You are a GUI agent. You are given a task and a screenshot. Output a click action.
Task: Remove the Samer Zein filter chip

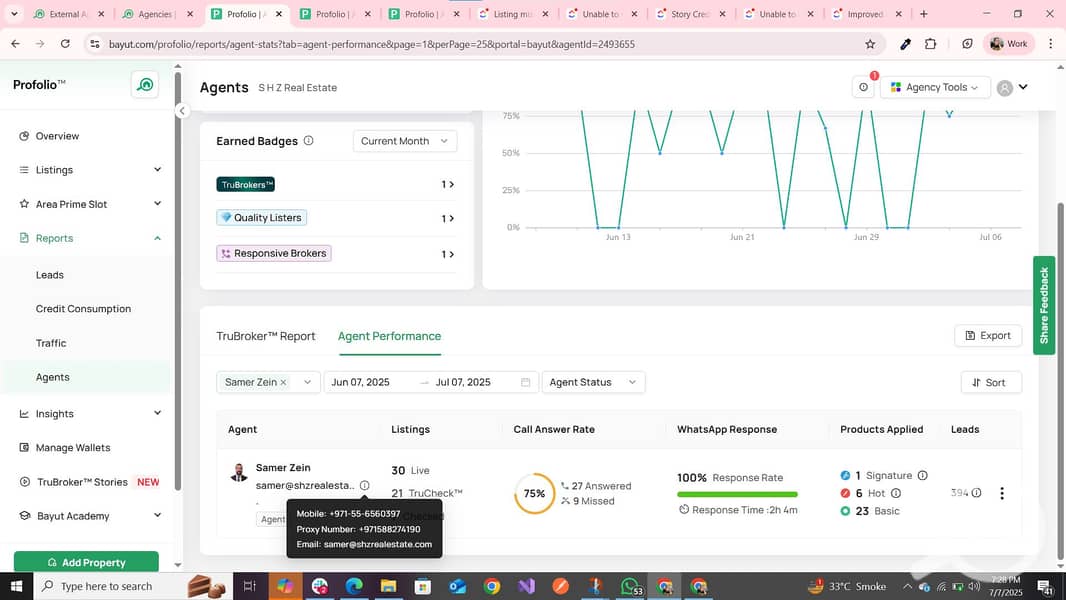click(x=283, y=383)
